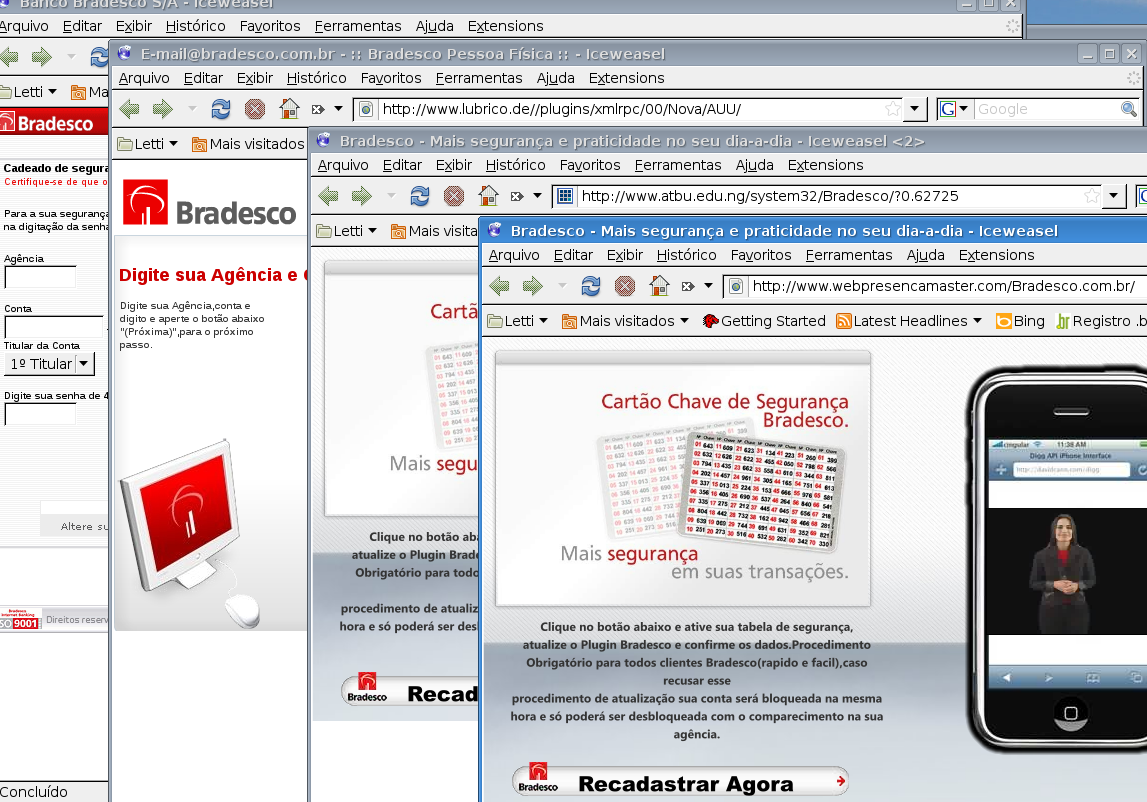
Task: Open Histórico menu in the atbu.edu.ng window
Action: tap(516, 165)
